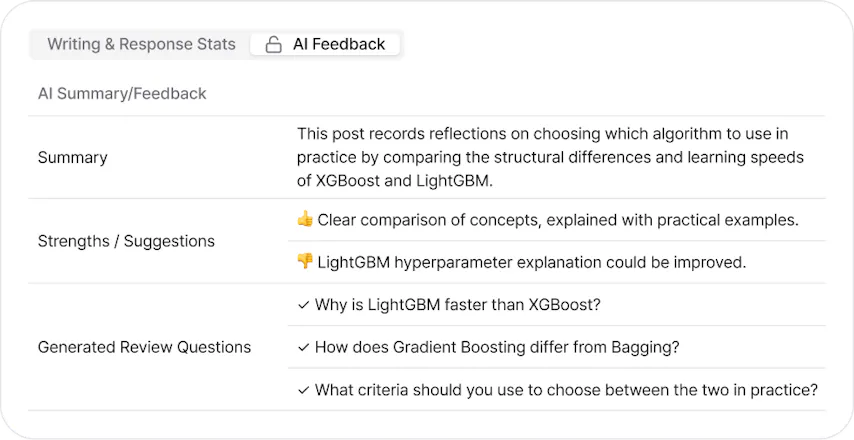Click the thumbs-down emoji icon
This screenshot has height=440, width=854.
305,262
